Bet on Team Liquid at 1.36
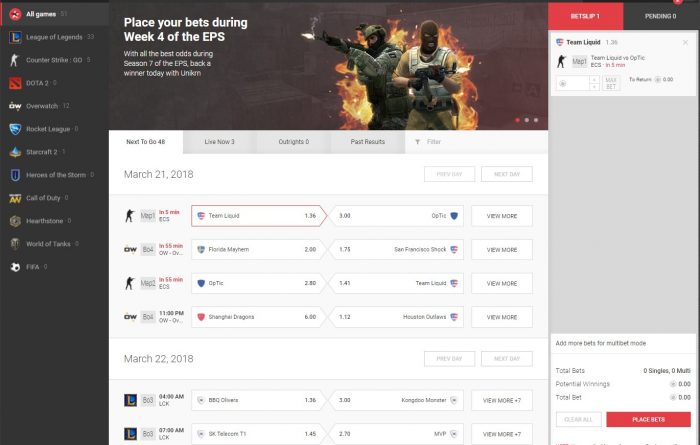The image size is (700, 445). point(258,216)
